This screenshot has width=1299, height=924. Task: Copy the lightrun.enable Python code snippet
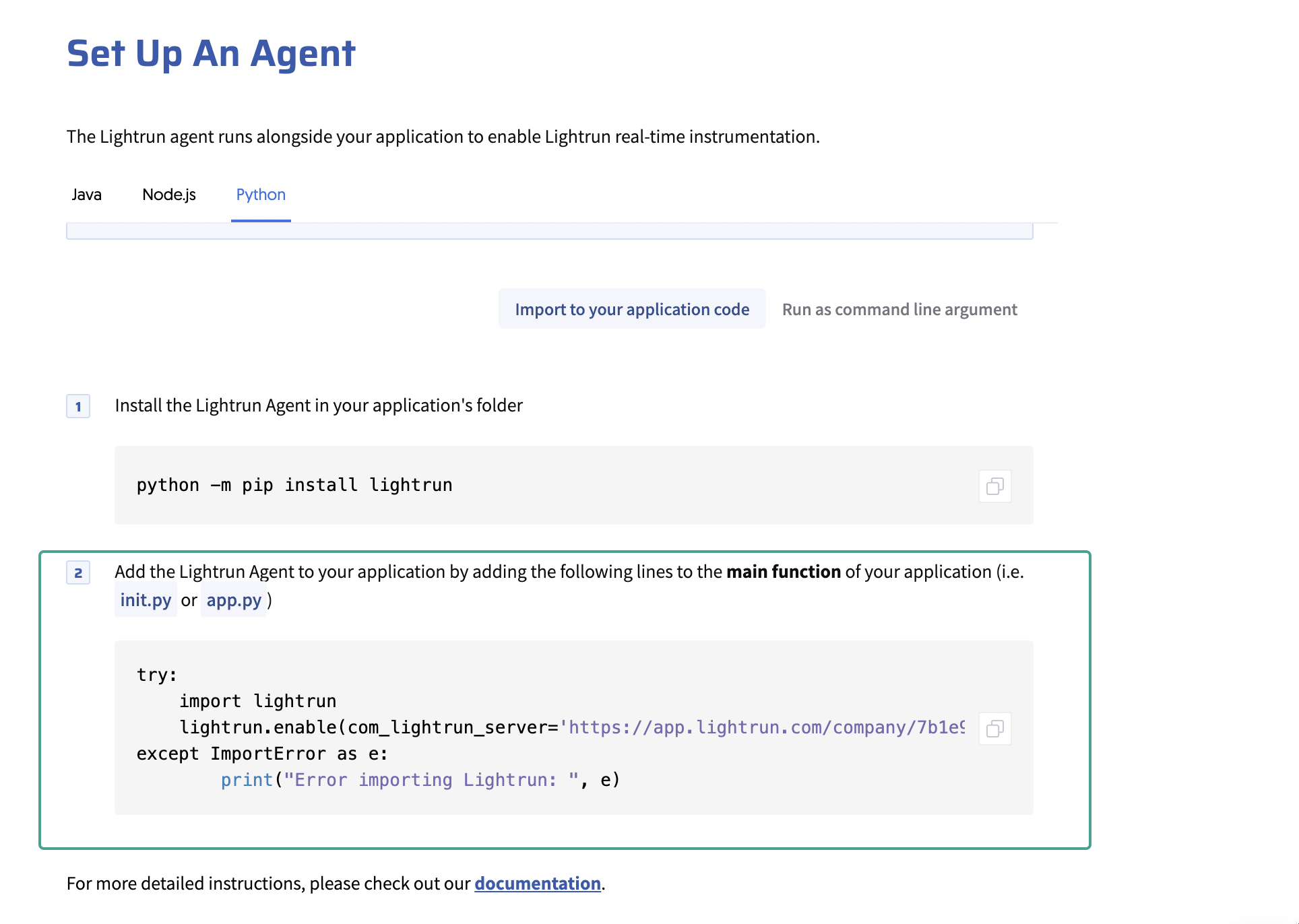click(994, 729)
